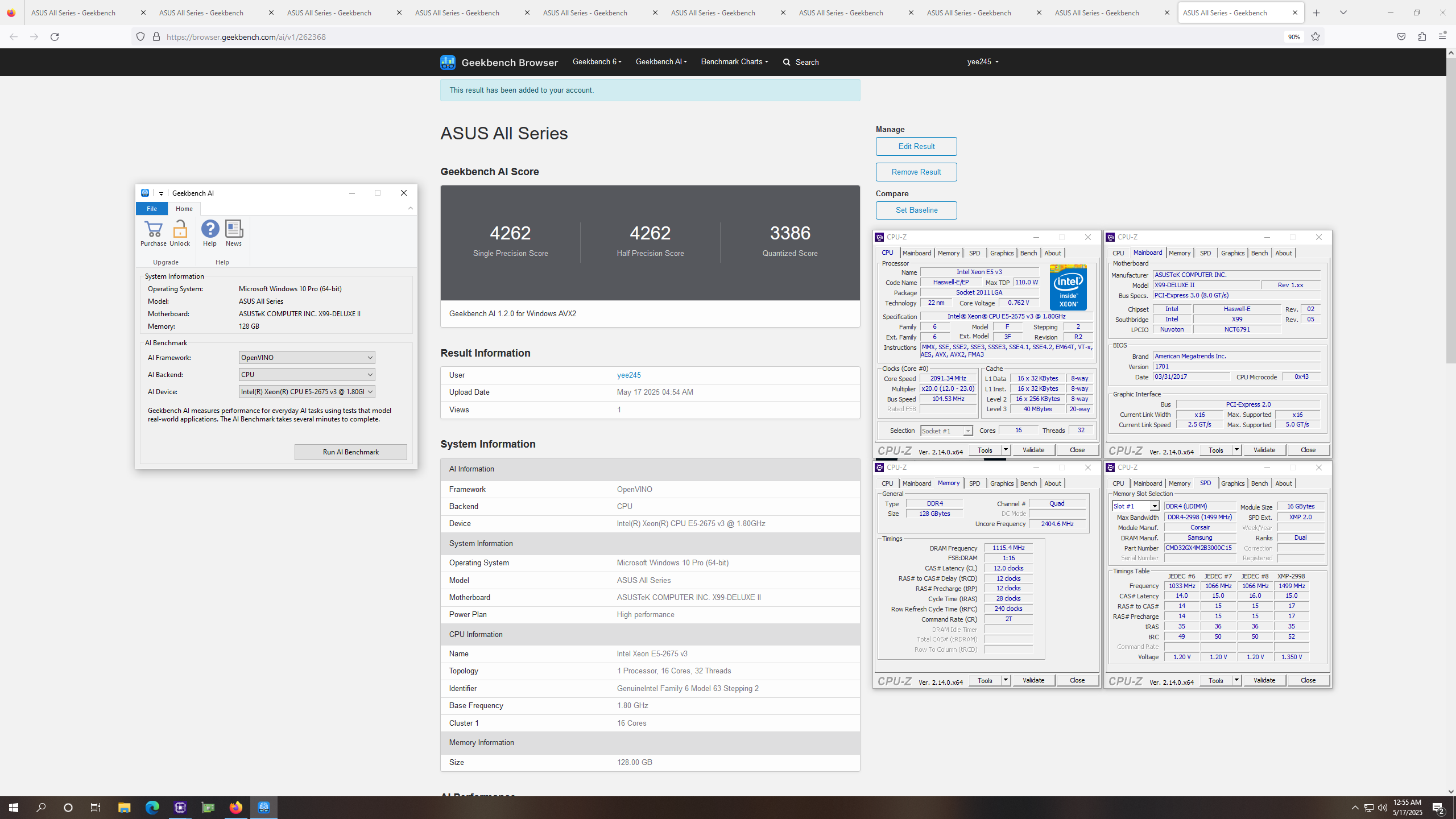Click Close button in the Mainboard CPU-Z window

pos(1308,450)
